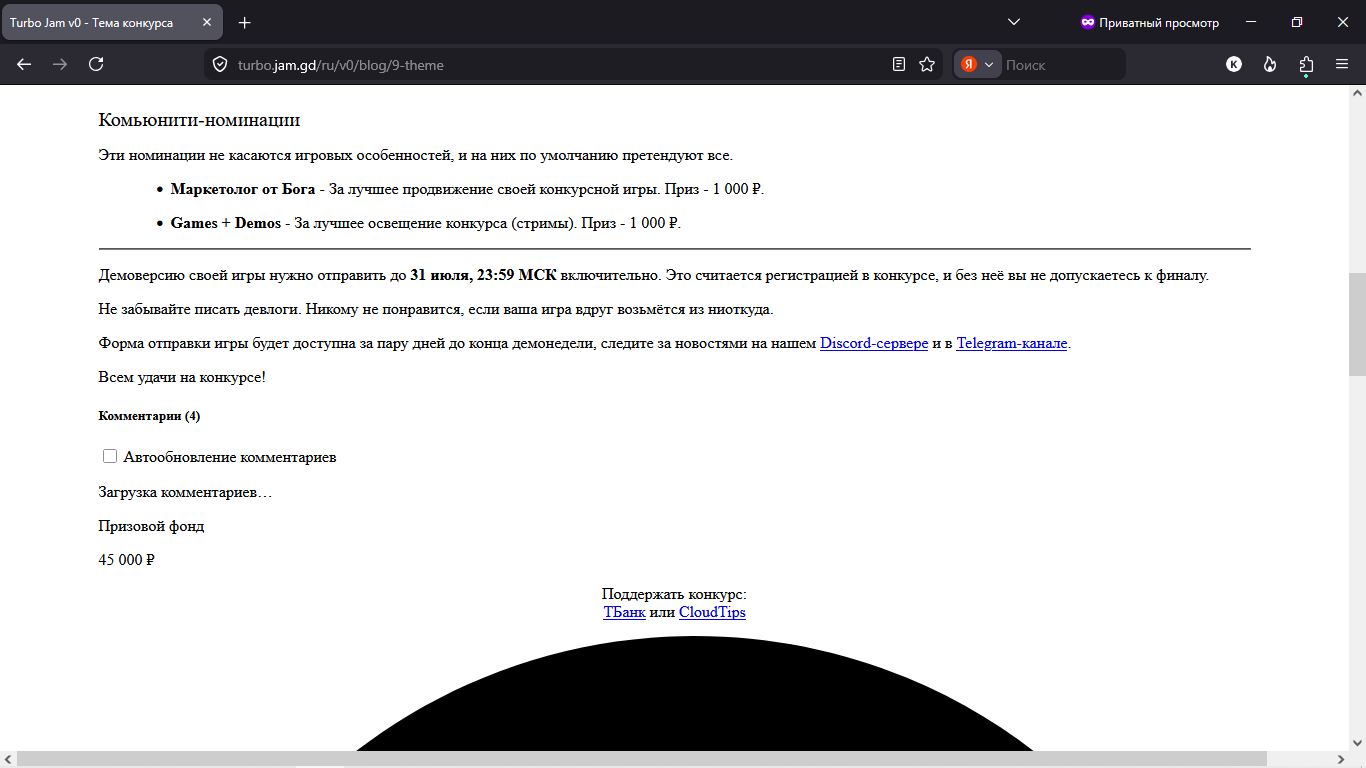Click the Комьюнити-номинации heading
Viewport: 1366px width, 768px height.
tap(199, 120)
